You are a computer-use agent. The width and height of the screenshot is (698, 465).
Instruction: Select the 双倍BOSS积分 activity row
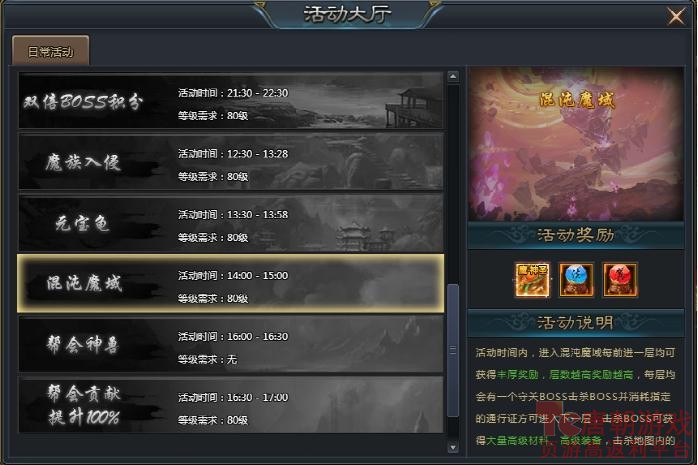click(231, 101)
